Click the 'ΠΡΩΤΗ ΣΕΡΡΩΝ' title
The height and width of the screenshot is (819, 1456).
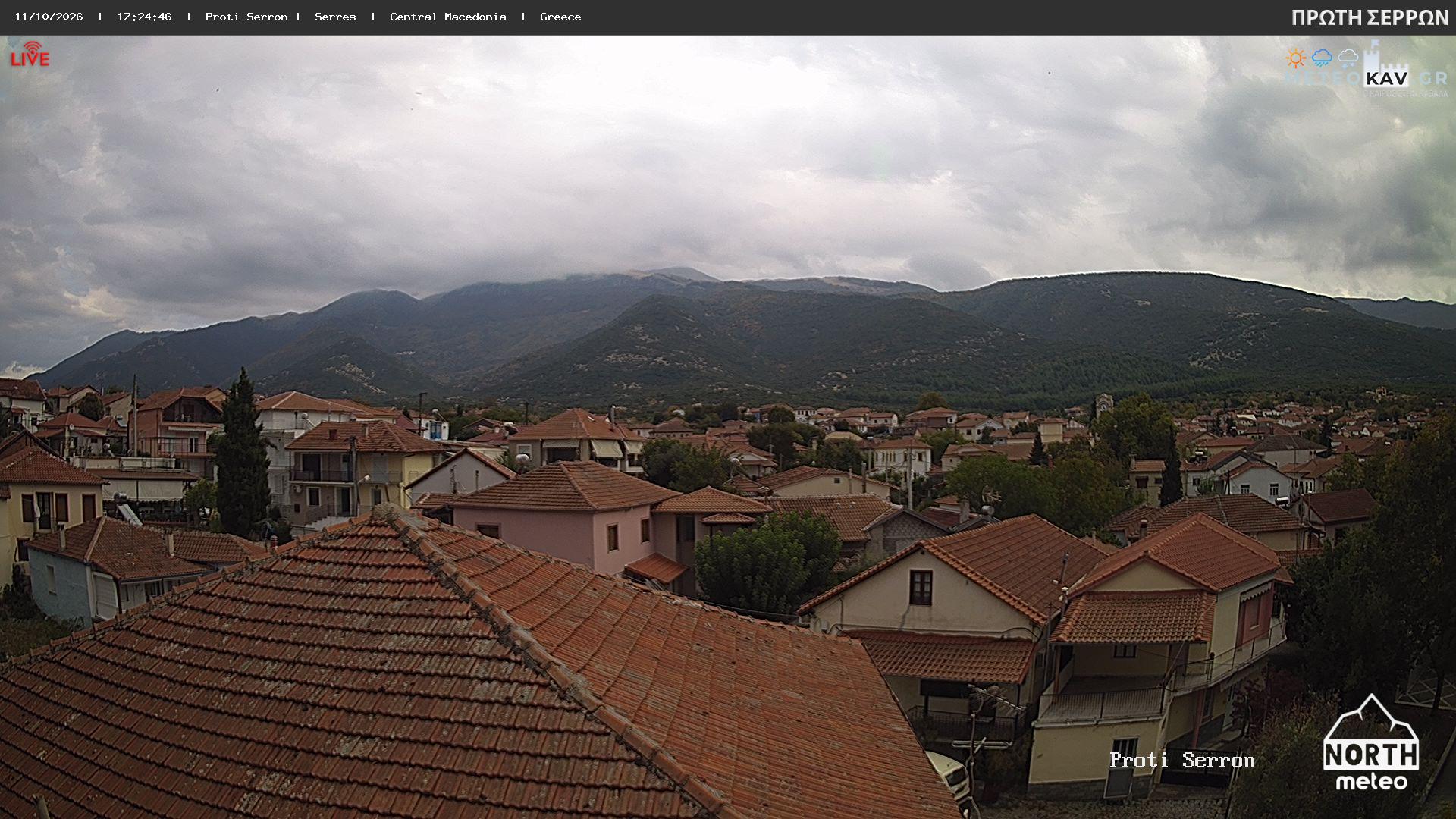1370,18
